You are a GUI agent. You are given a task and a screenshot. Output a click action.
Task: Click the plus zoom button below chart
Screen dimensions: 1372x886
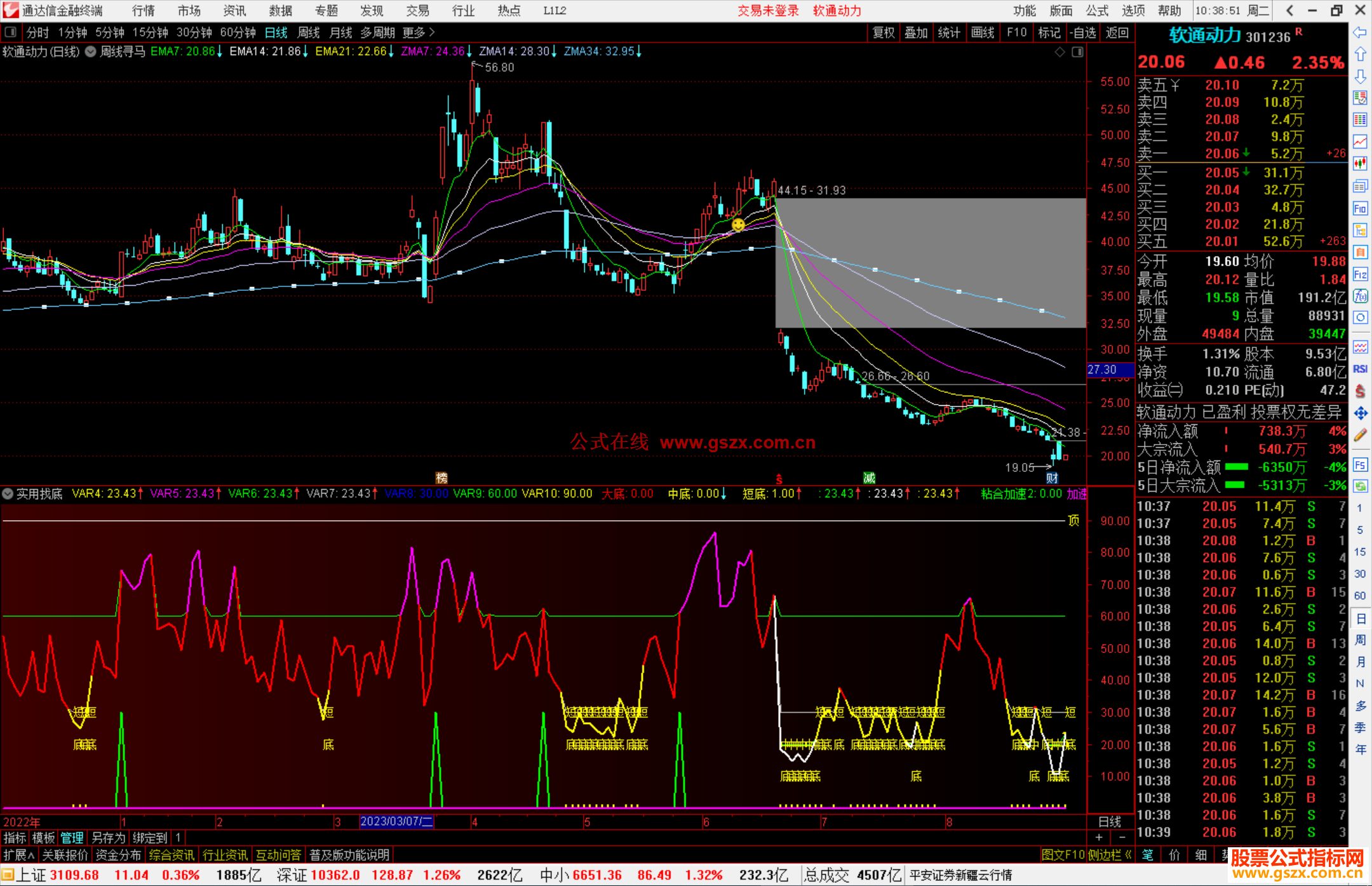point(1100,838)
